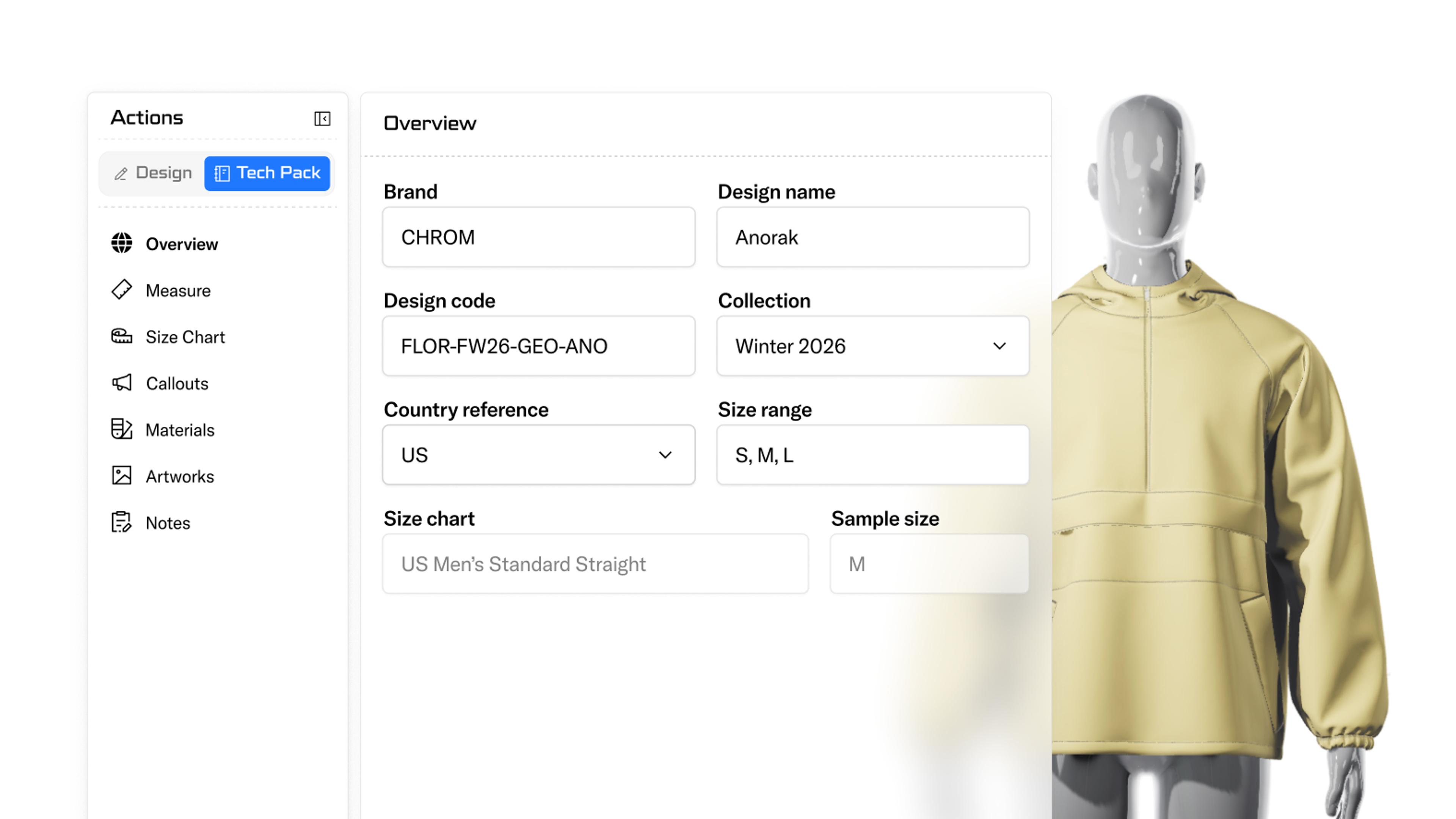Click the Artworks image icon

121,476
